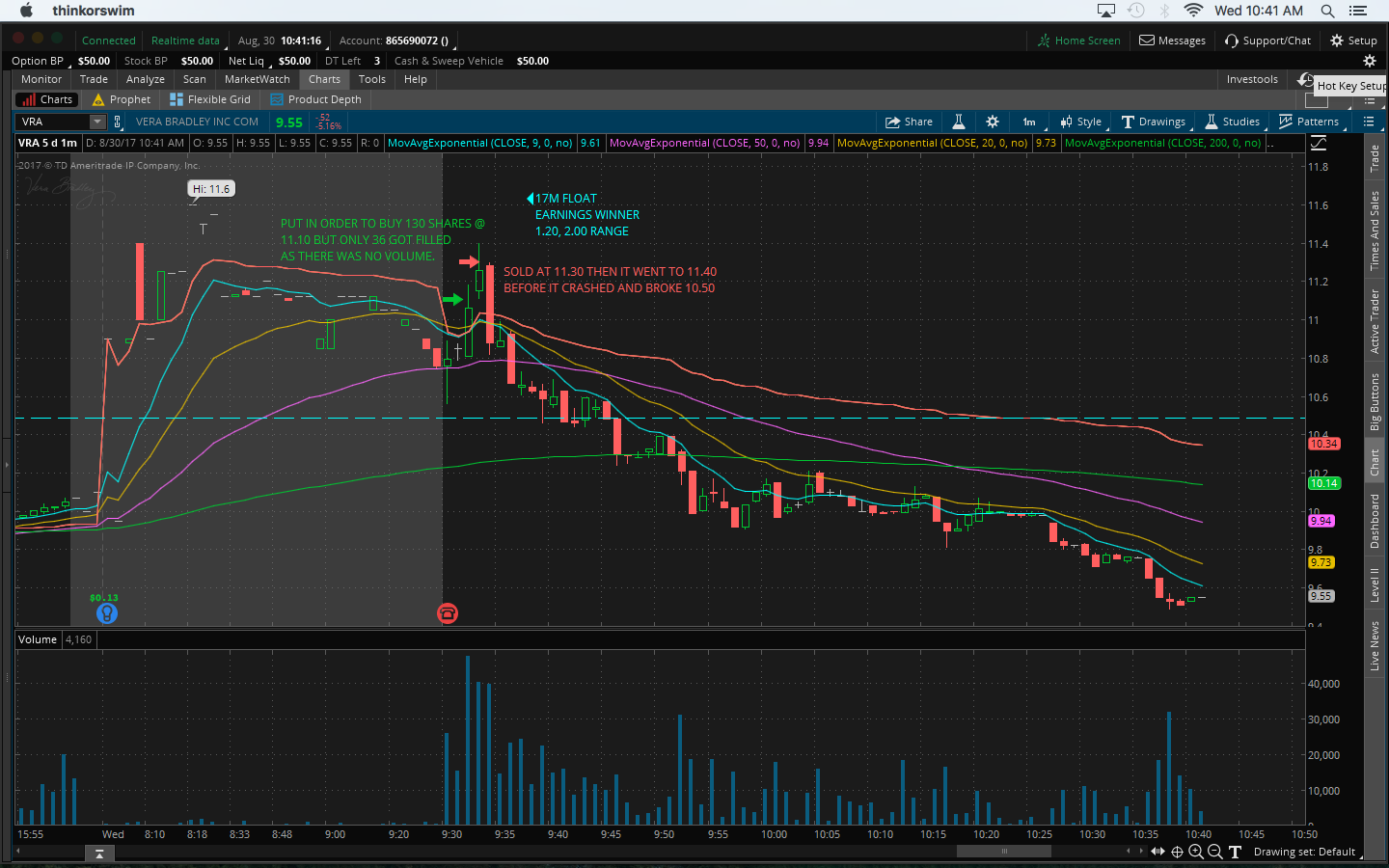Screen dimensions: 1389x868
Task: Select the text drawing tool icon
Action: coord(1235,852)
